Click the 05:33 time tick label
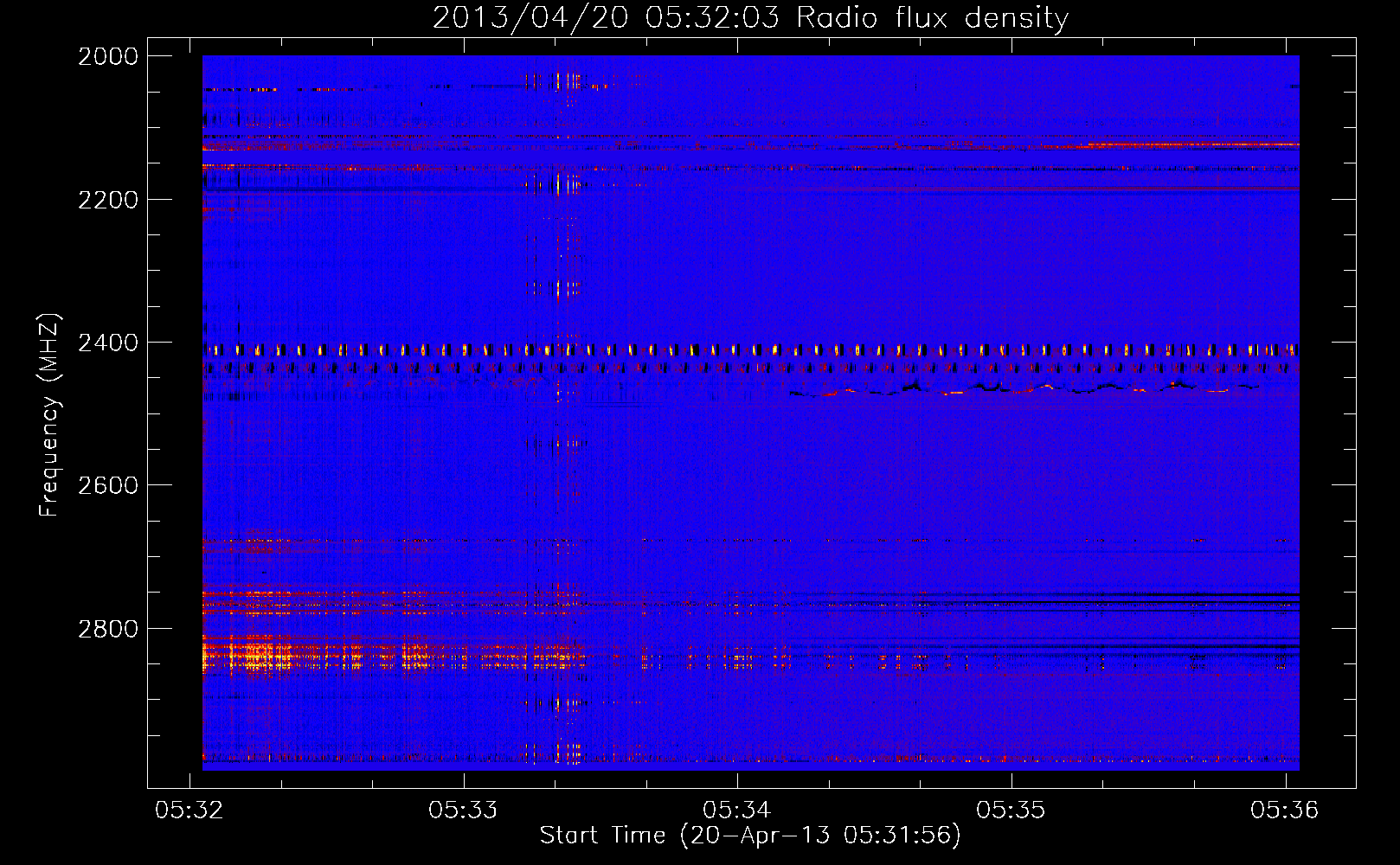The width and height of the screenshot is (1400, 865). tap(463, 810)
